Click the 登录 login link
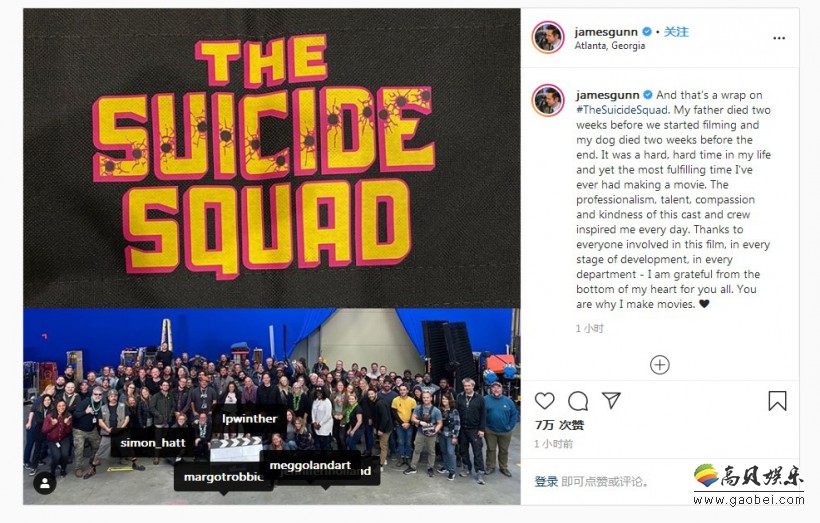The image size is (820, 523). click(x=546, y=481)
